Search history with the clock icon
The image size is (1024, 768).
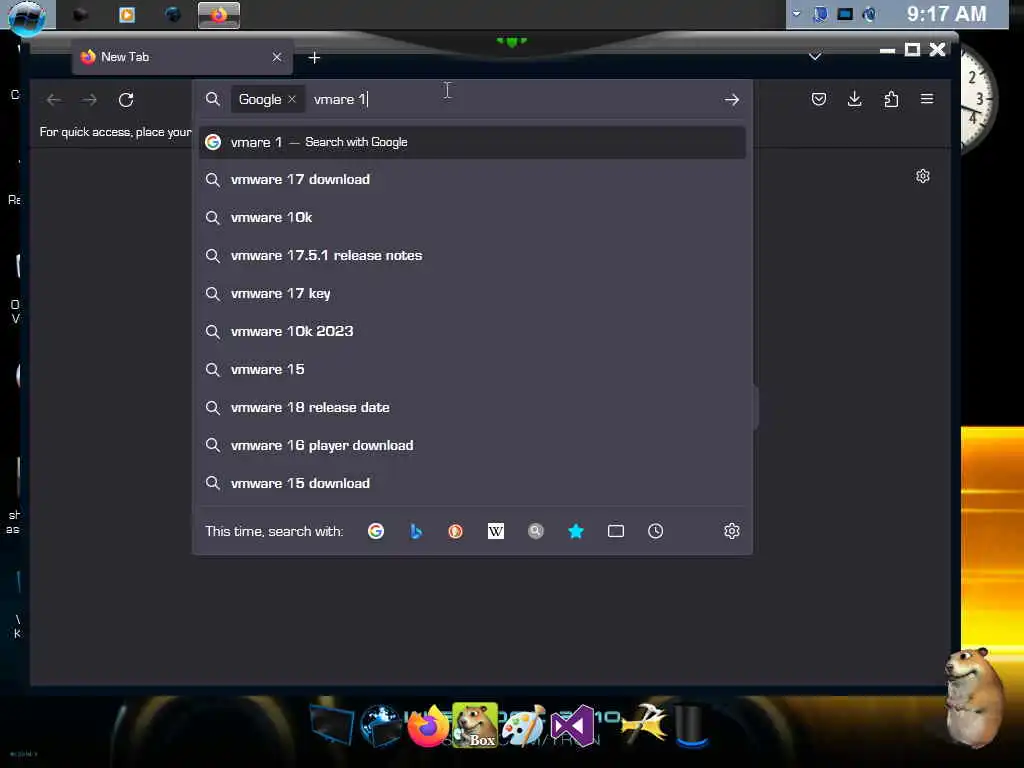coord(655,531)
